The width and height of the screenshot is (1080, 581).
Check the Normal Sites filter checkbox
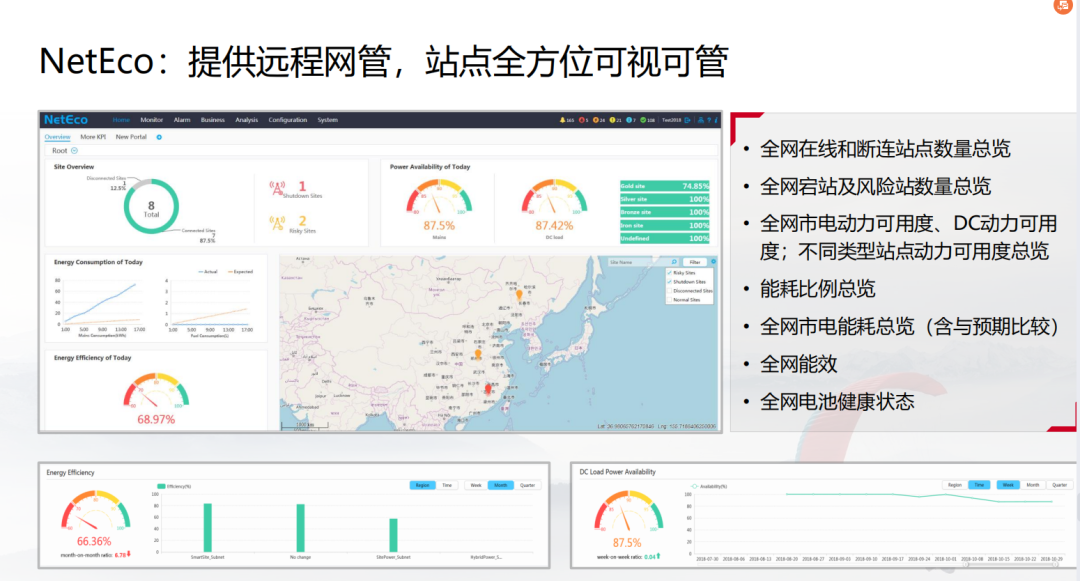point(669,299)
